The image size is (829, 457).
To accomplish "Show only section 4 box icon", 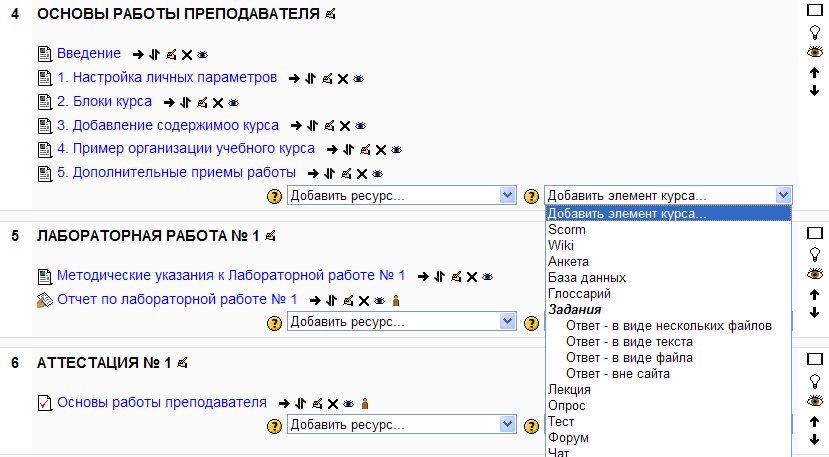I will [x=815, y=10].
